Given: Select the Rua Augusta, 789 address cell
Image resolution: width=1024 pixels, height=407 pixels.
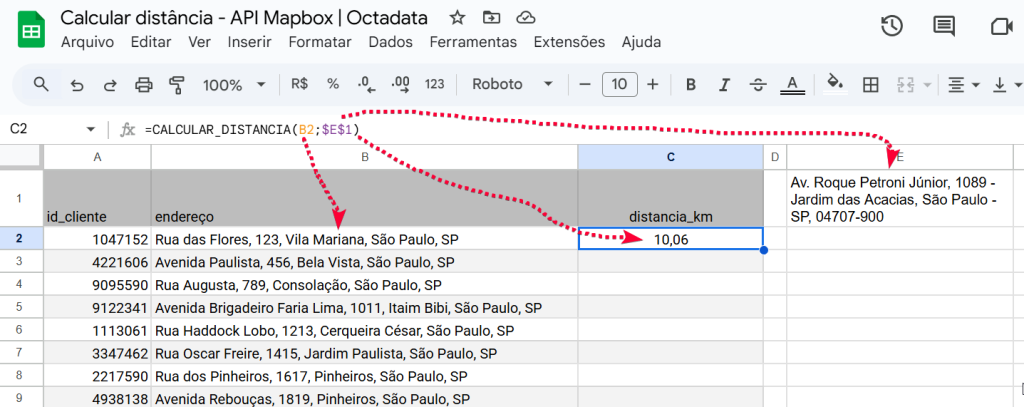Looking at the screenshot, I should click(x=364, y=285).
